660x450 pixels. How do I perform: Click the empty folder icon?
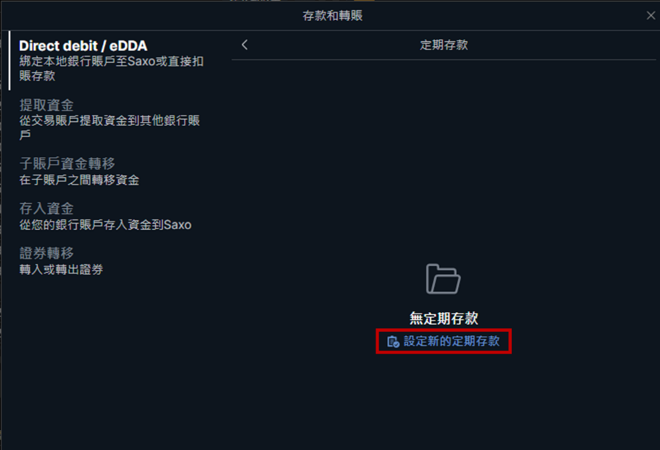click(443, 279)
